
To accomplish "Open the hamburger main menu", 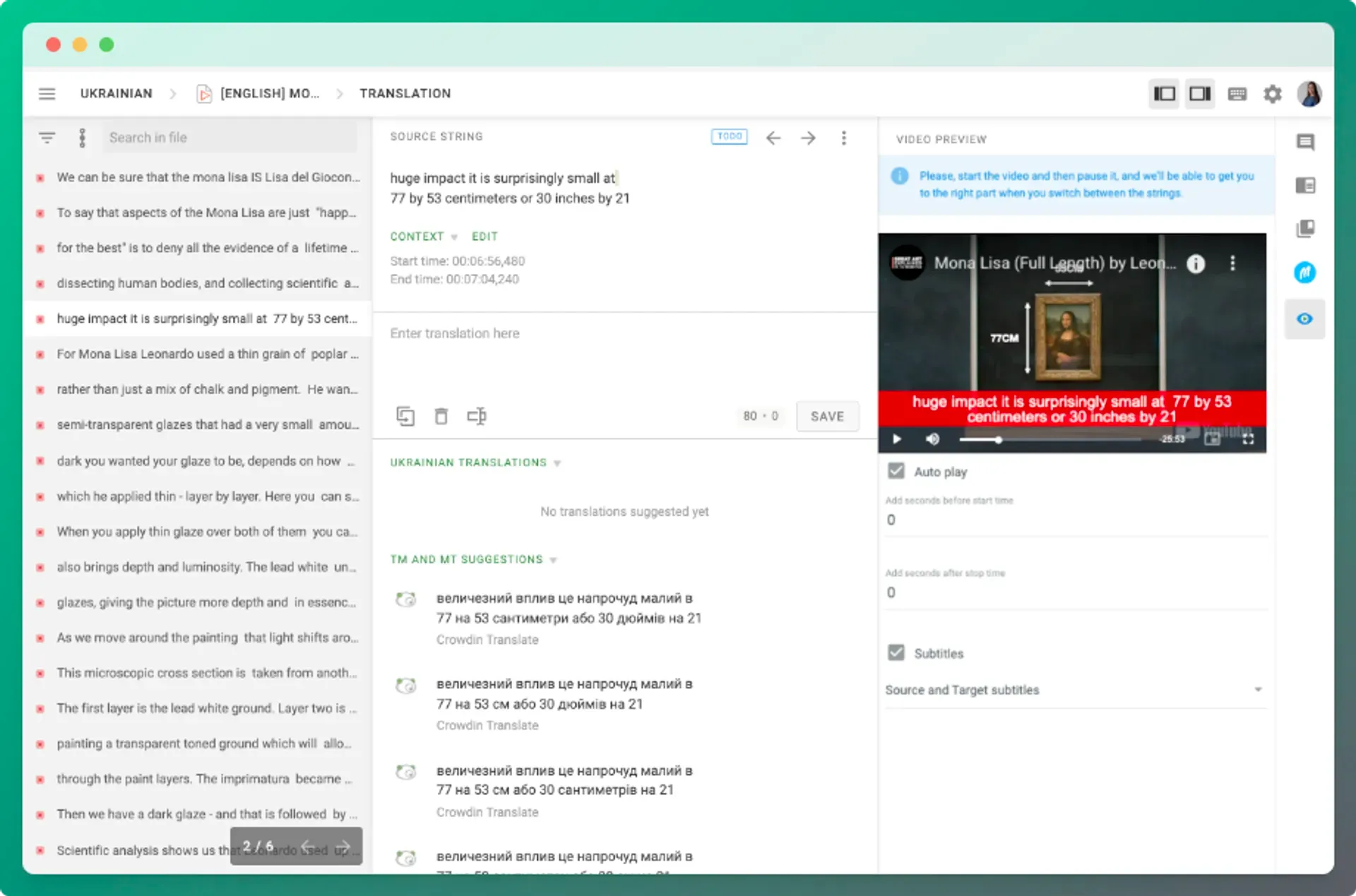I will (x=47, y=93).
